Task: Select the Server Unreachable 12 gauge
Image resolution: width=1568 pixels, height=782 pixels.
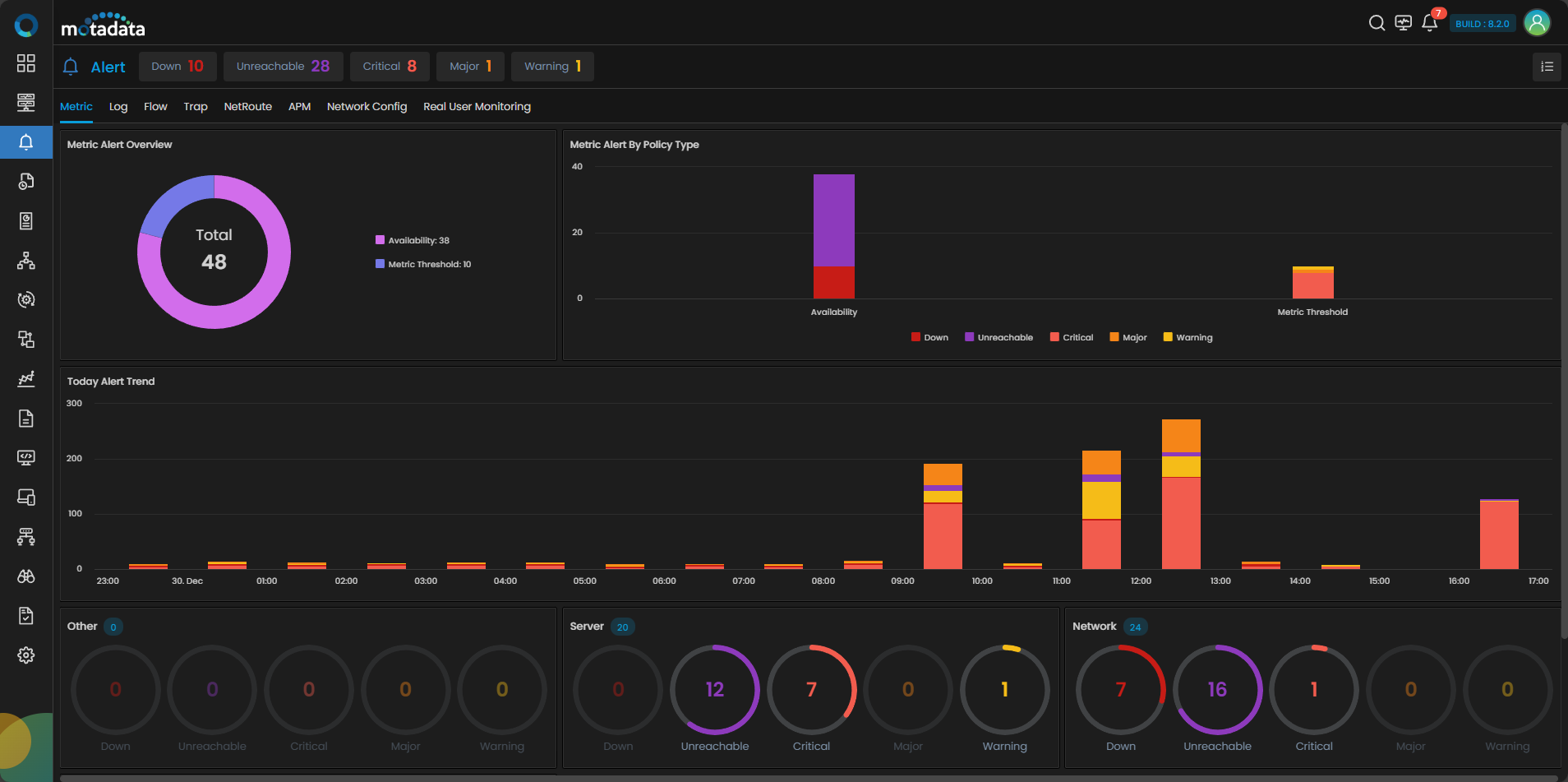Action: [x=715, y=690]
